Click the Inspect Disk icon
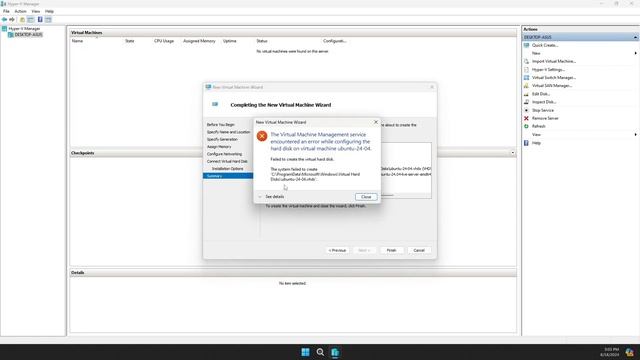The height and width of the screenshot is (360, 640). click(527, 102)
